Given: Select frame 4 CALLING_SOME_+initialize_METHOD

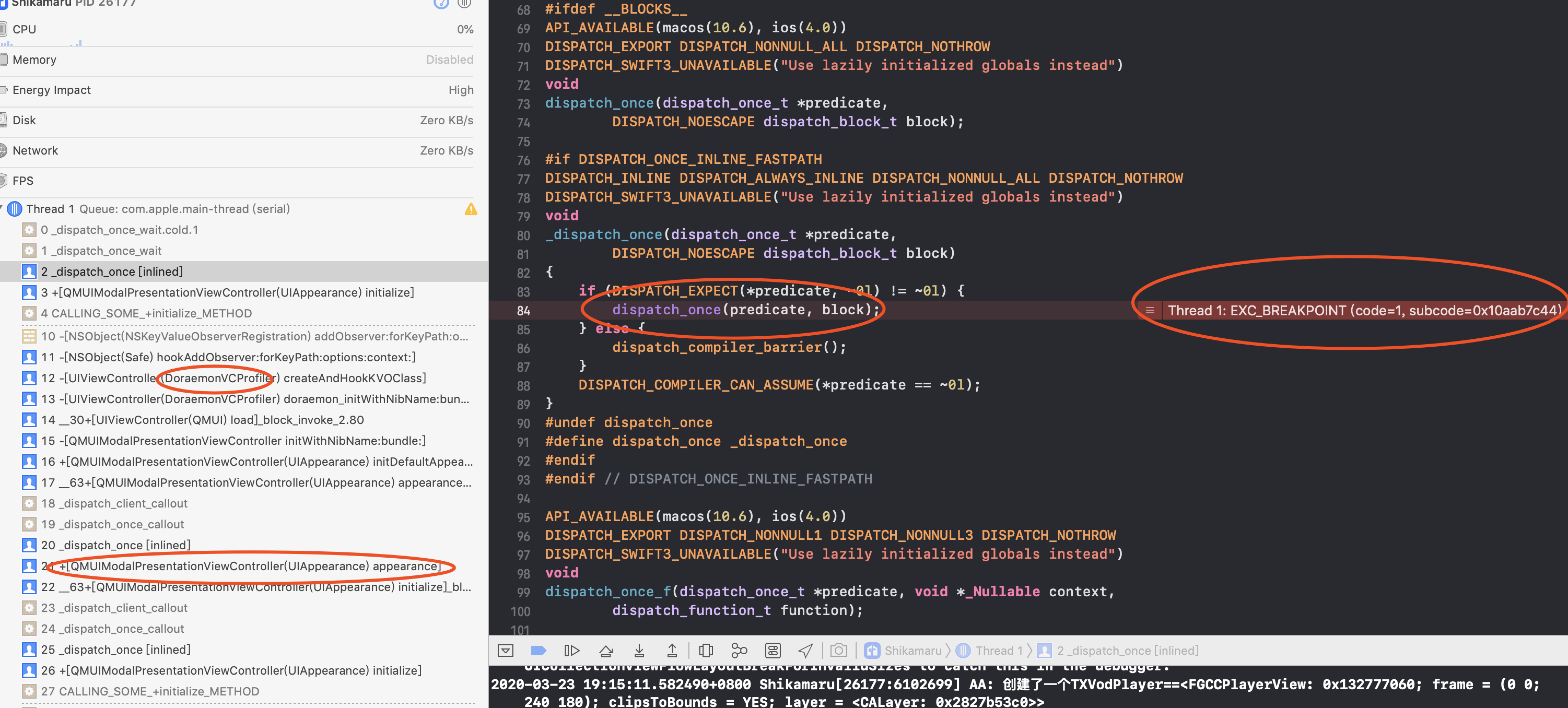Looking at the screenshot, I should pos(243,313).
